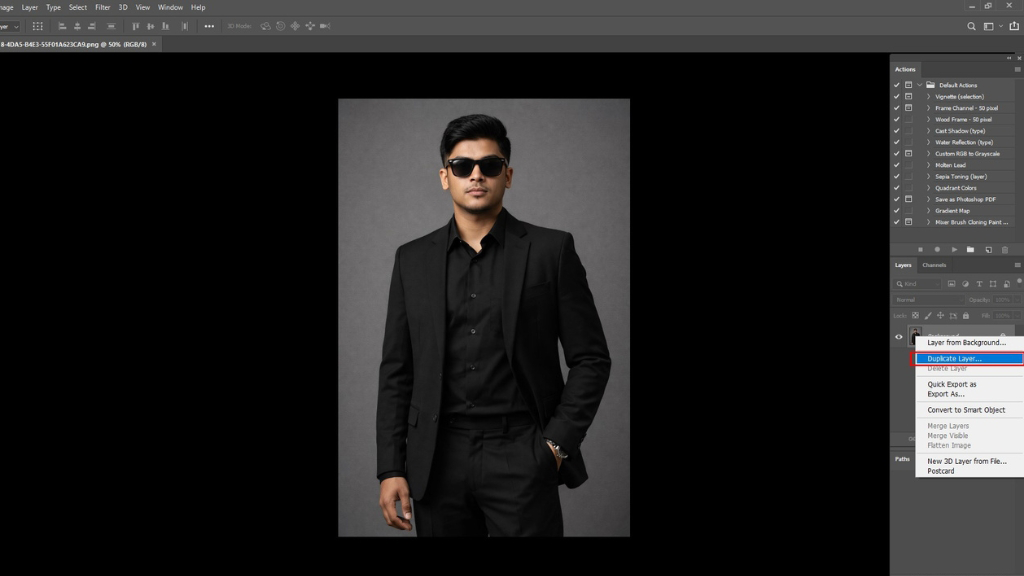1024x576 pixels.
Task: Click the lock all padlock icon
Action: coord(966,315)
